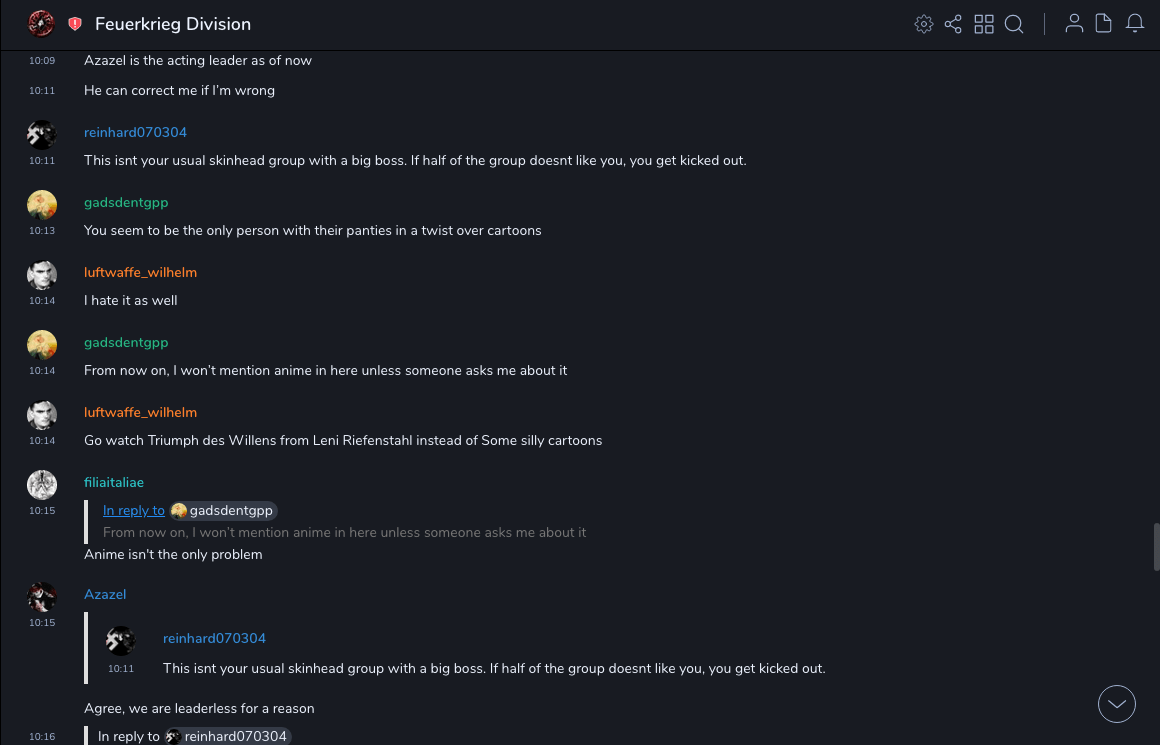
Task: Click the share room icon
Action: click(x=953, y=24)
